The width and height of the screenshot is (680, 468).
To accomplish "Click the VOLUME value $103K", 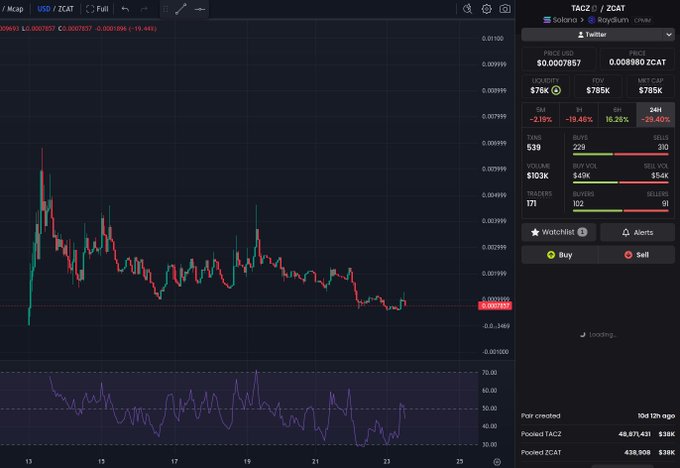I will point(537,176).
